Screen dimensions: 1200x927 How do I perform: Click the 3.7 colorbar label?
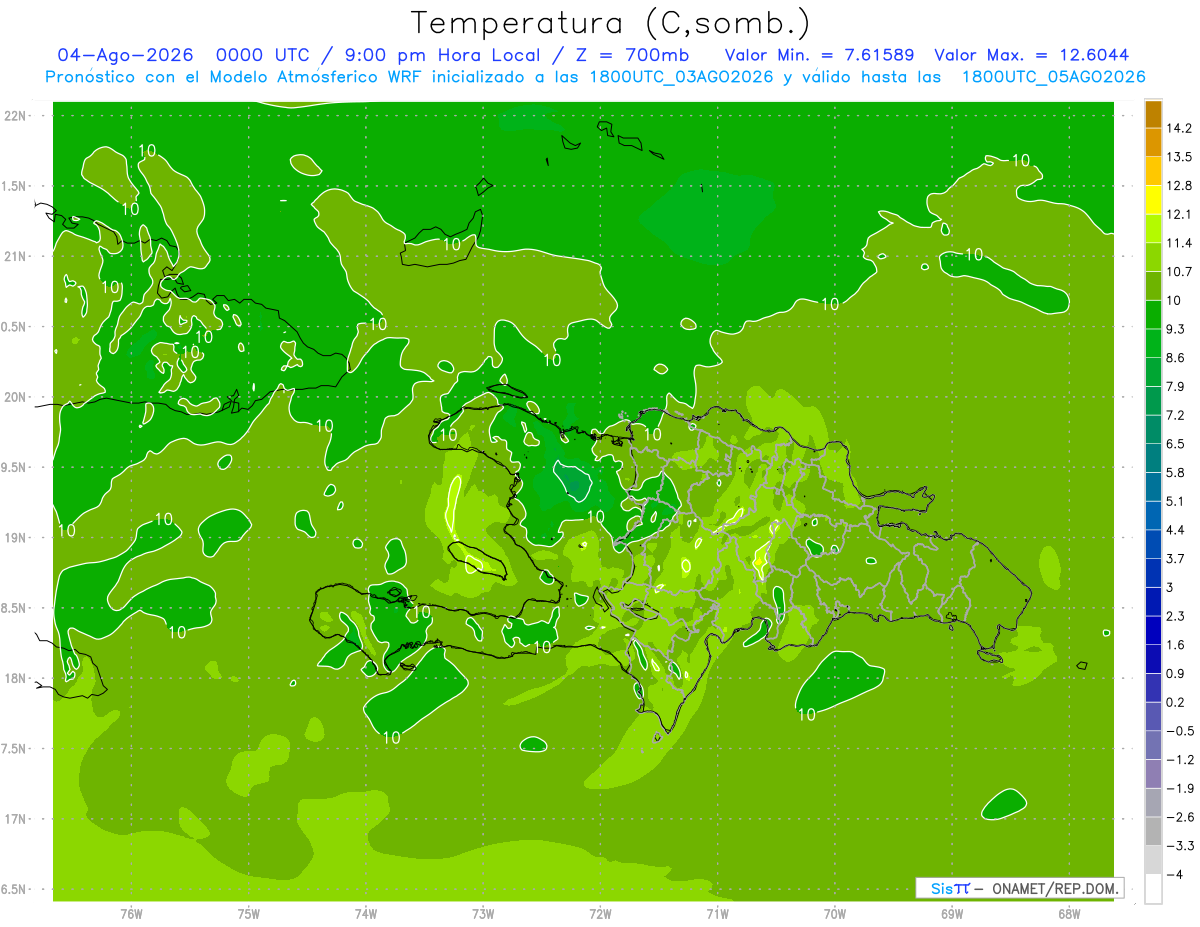[x=1177, y=559]
